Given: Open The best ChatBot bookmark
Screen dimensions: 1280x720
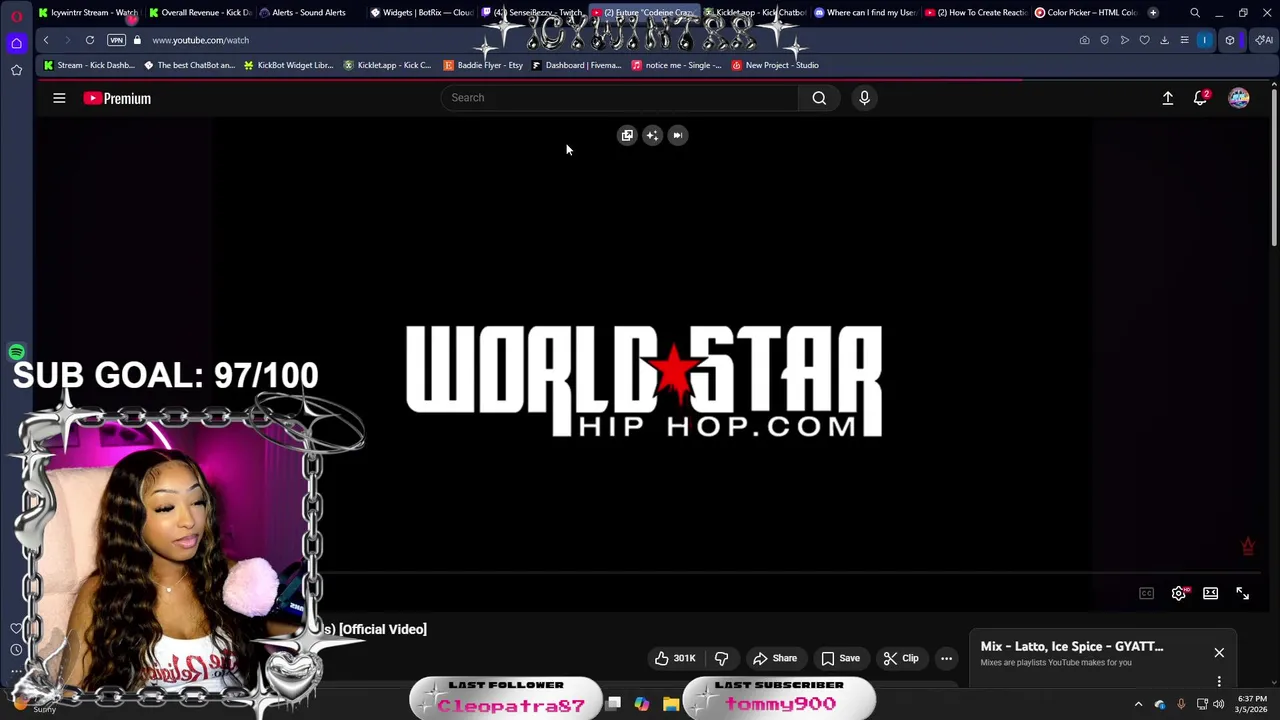Looking at the screenshot, I should [189, 65].
